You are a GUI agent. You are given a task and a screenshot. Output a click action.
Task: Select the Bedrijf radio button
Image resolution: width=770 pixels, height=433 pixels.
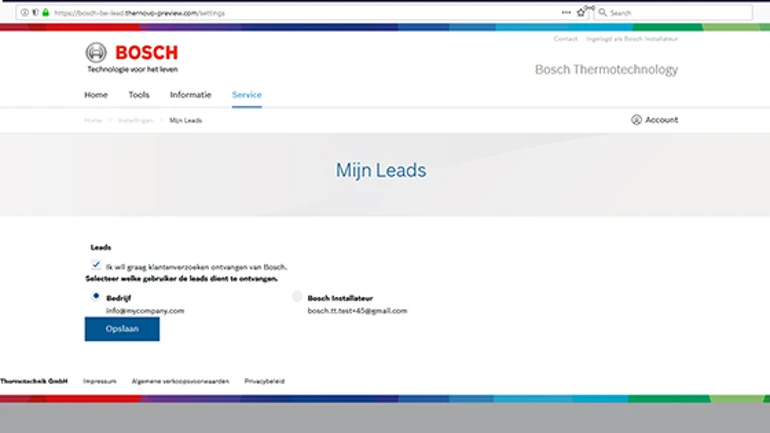pos(96,296)
